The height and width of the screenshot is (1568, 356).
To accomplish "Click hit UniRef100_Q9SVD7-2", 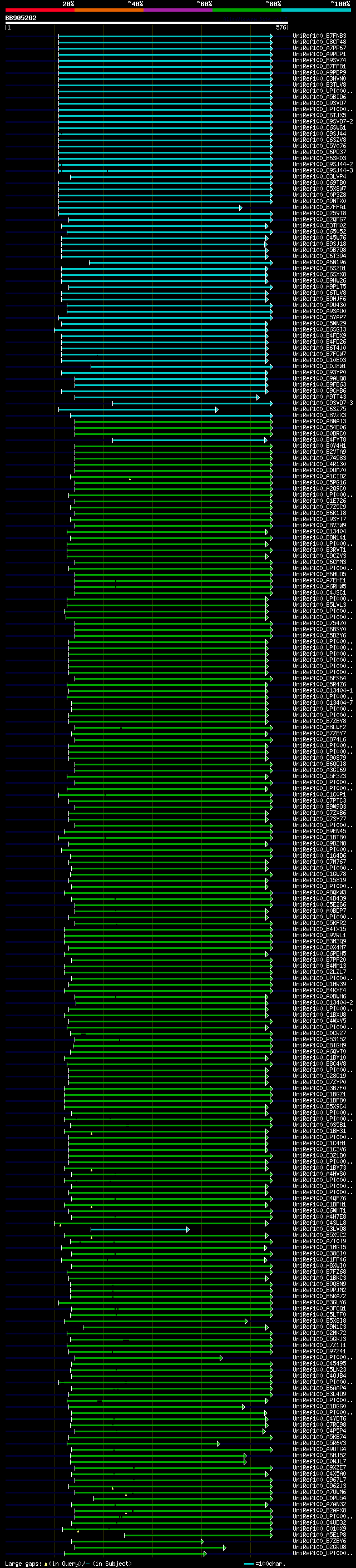I will pos(323,121).
